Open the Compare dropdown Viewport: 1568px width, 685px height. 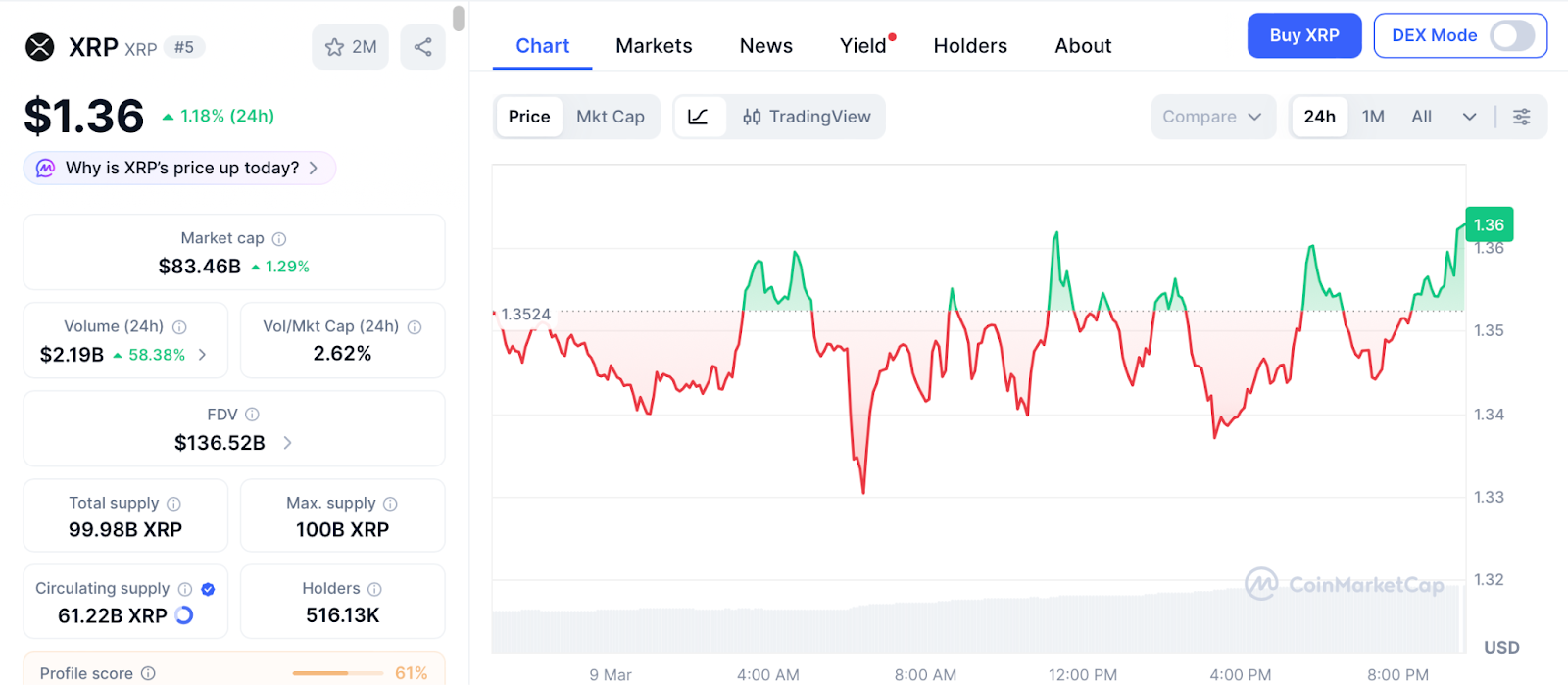click(x=1212, y=117)
